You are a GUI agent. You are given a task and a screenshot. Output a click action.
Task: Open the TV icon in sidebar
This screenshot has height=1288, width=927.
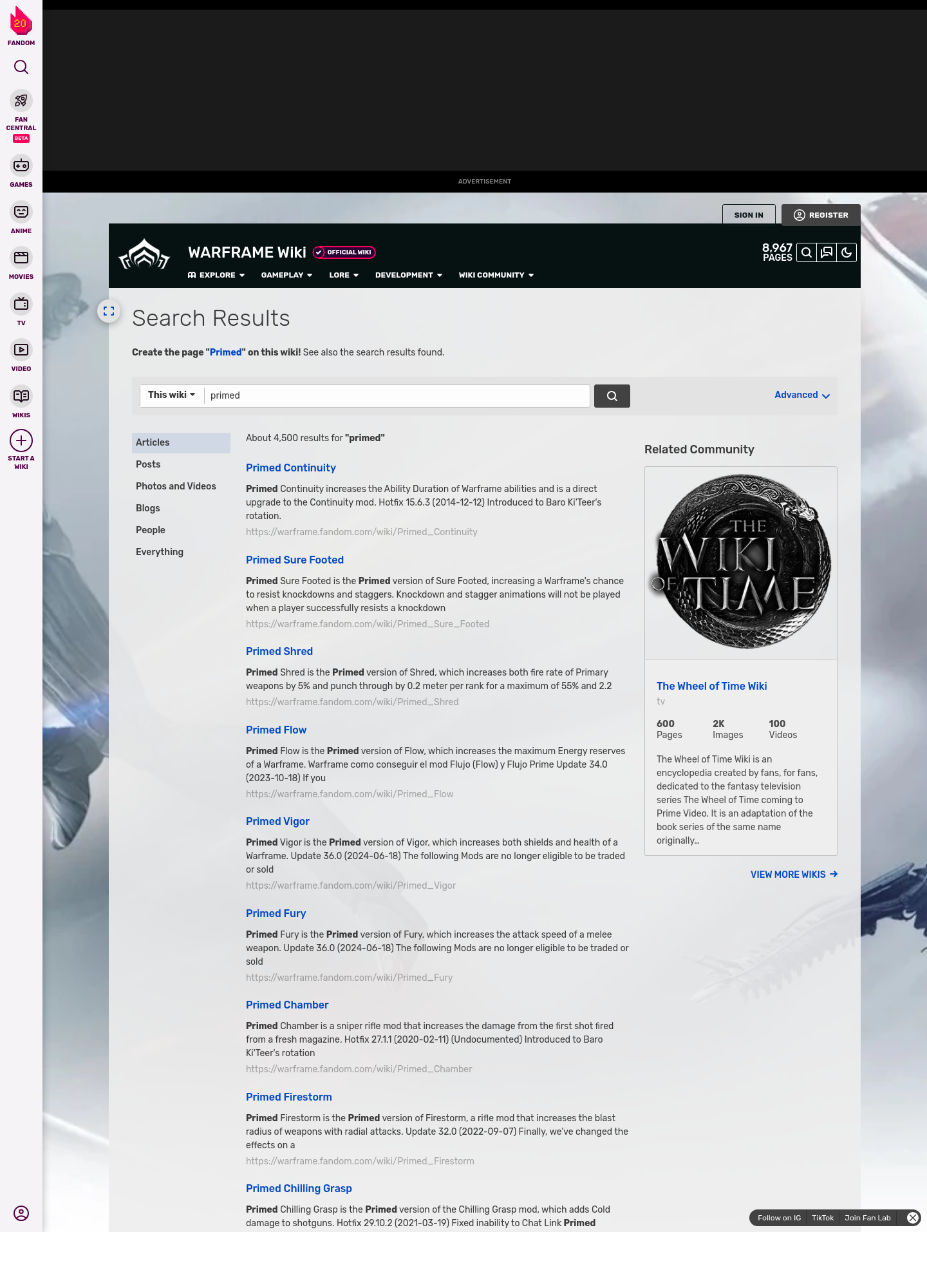coord(21,304)
